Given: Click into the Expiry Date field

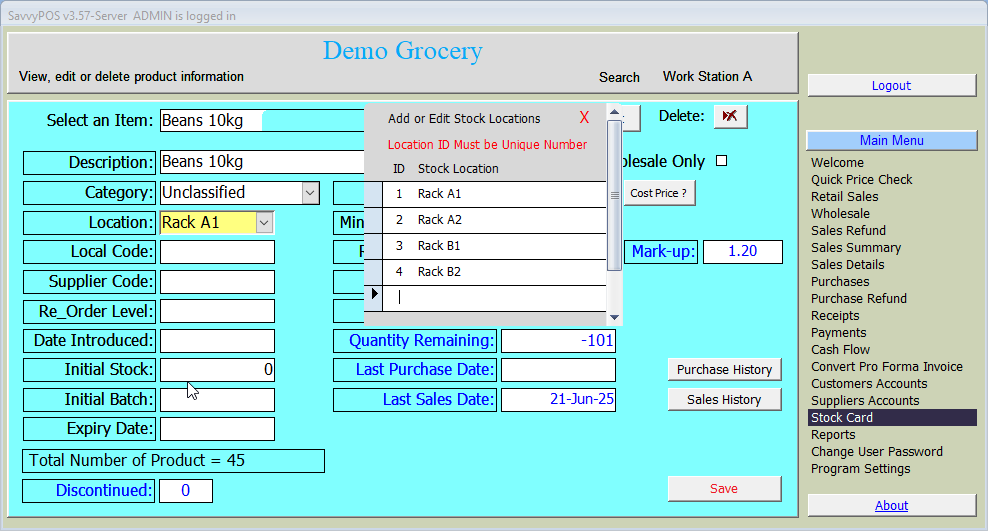Looking at the screenshot, I should [x=217, y=429].
